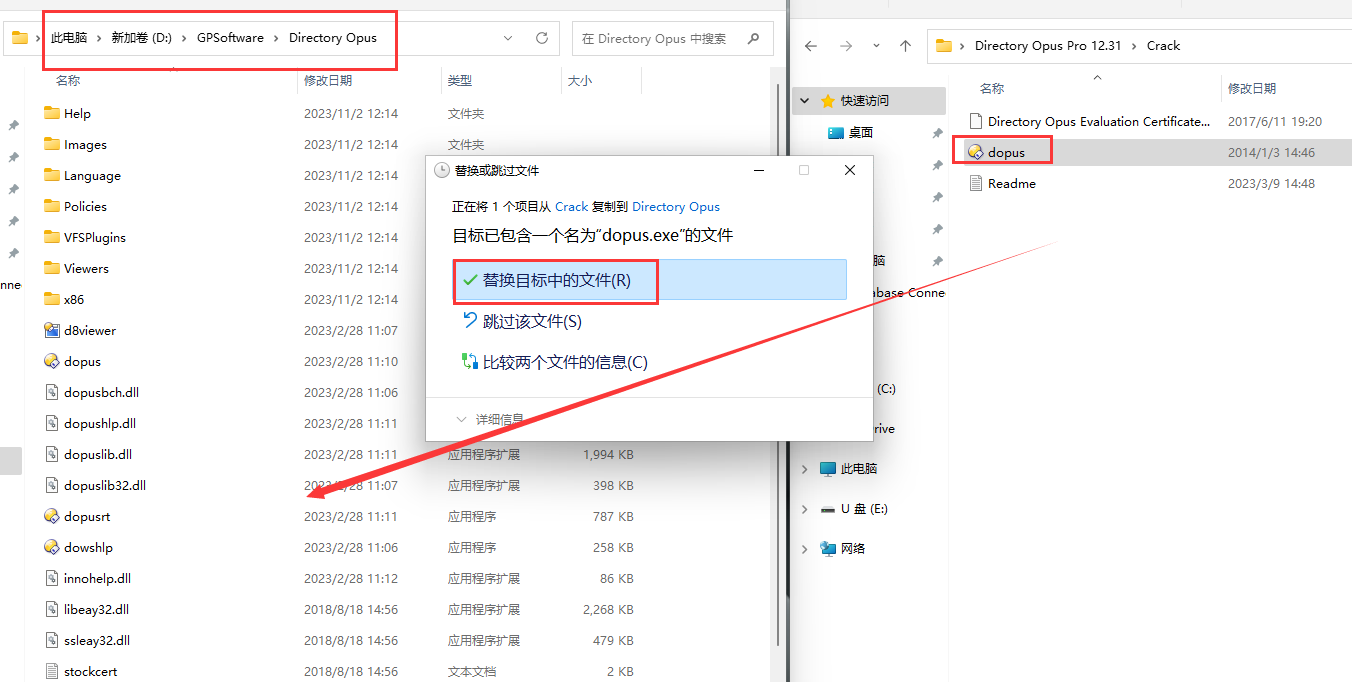Refresh the Directory Opus folder view
Screen dimensions: 1352x682
(x=542, y=38)
